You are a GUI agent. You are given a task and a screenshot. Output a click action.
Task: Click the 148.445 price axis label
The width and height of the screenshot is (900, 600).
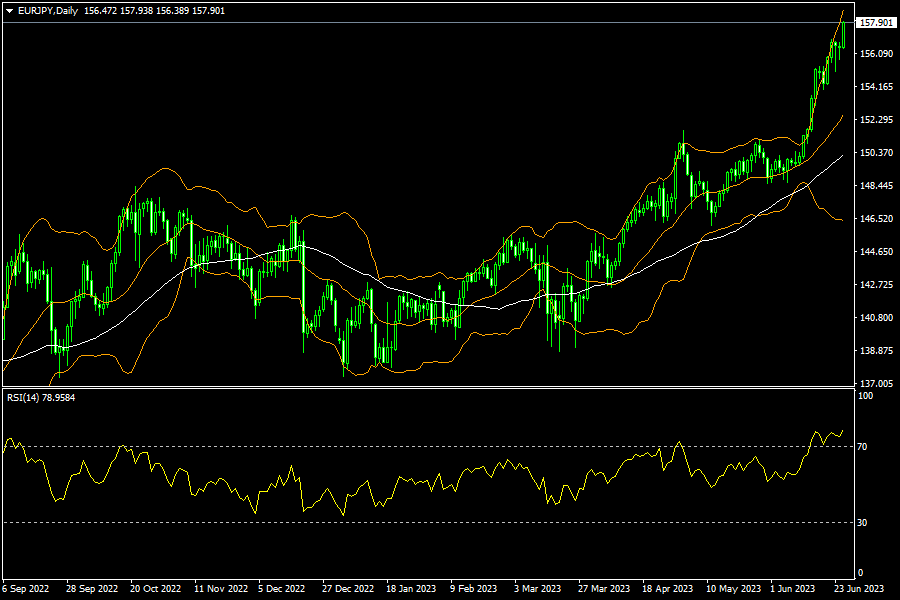[x=876, y=185]
